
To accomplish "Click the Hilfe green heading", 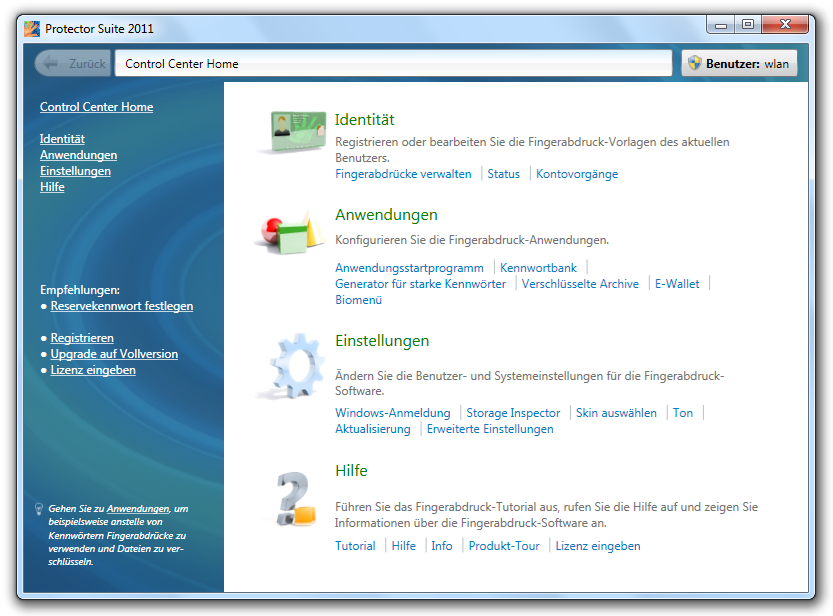I will [351, 470].
